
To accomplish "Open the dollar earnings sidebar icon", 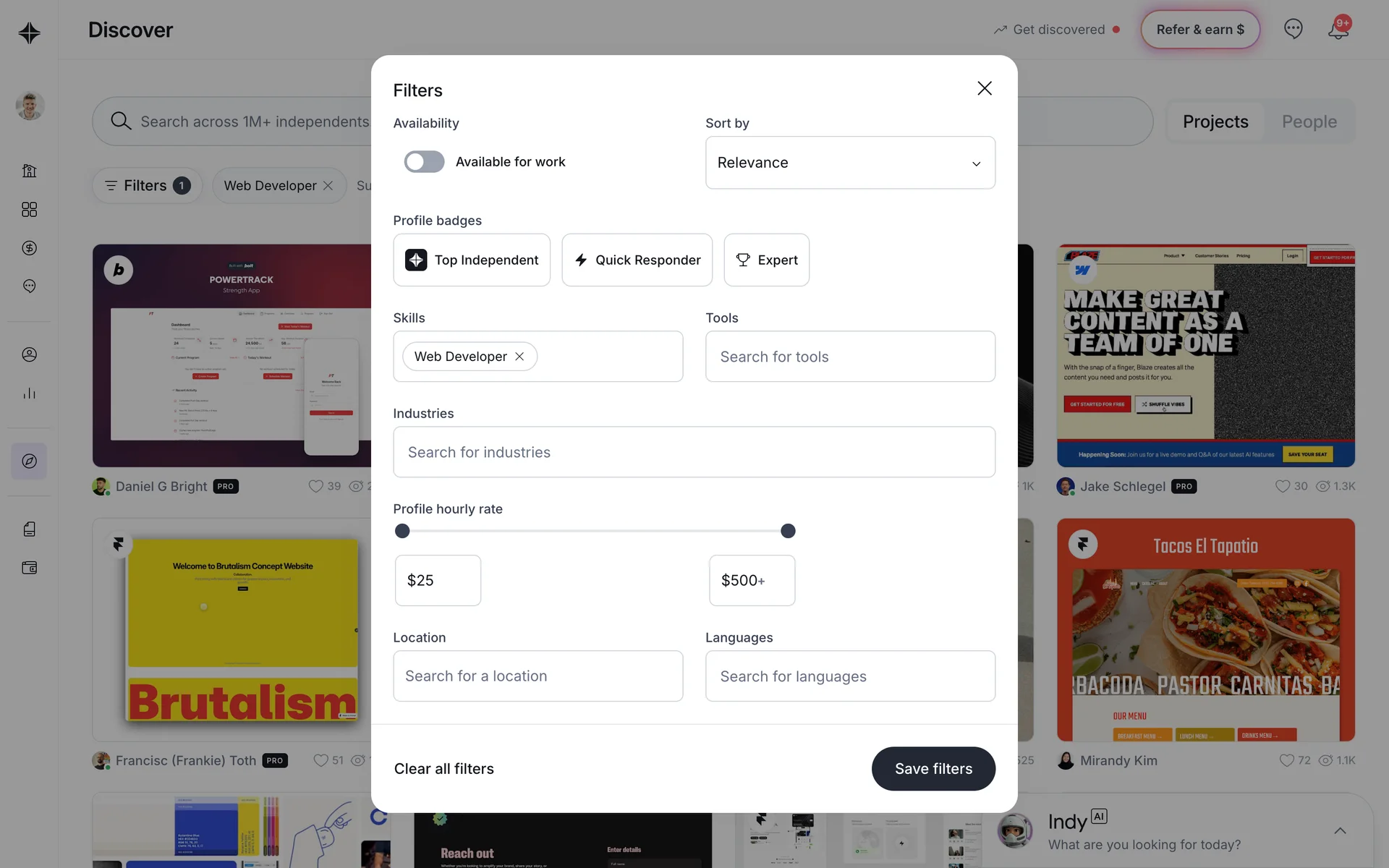I will point(29,248).
